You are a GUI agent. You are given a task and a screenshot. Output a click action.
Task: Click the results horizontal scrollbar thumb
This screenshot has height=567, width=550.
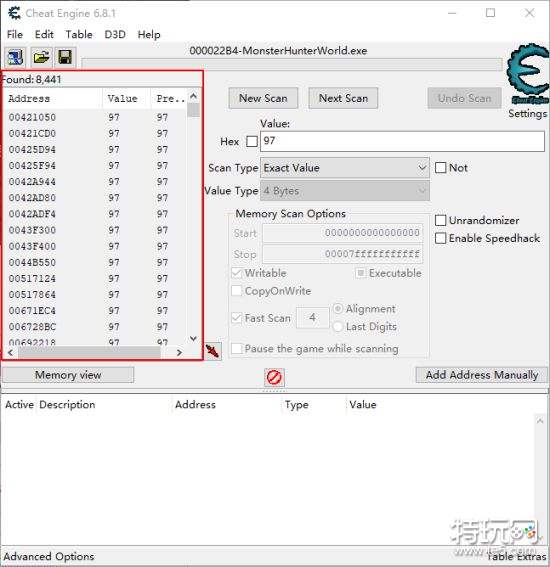[x=89, y=352]
